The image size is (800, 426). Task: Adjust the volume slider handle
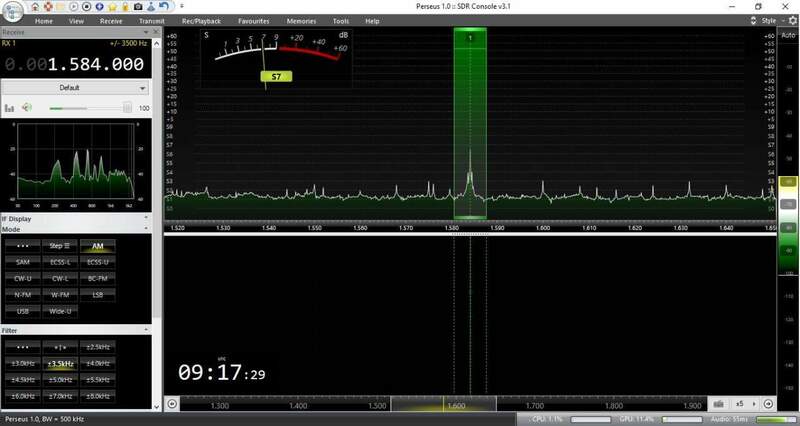pos(127,107)
